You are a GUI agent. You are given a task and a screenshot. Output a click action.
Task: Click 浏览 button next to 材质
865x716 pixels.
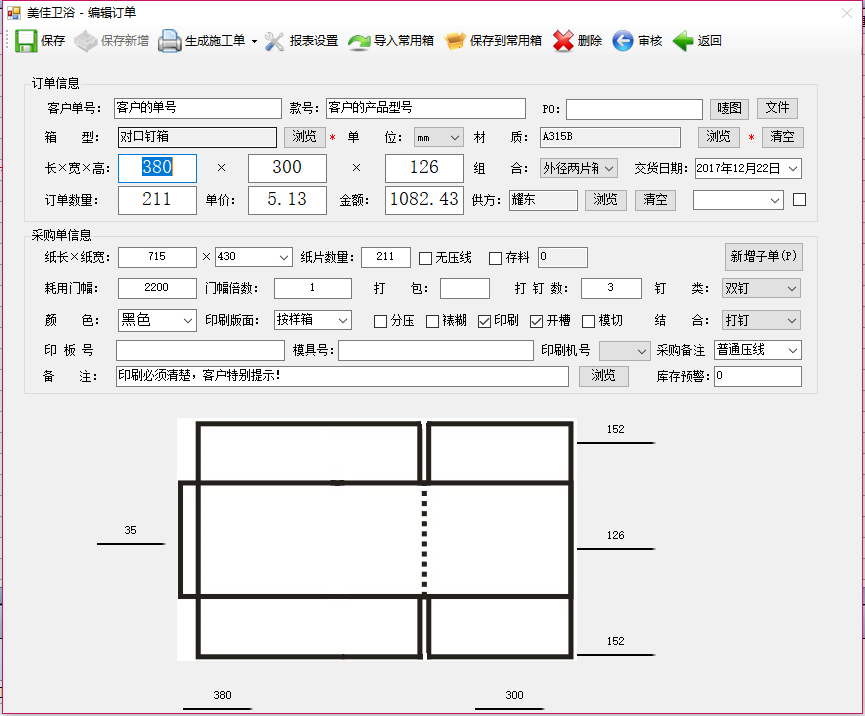718,137
